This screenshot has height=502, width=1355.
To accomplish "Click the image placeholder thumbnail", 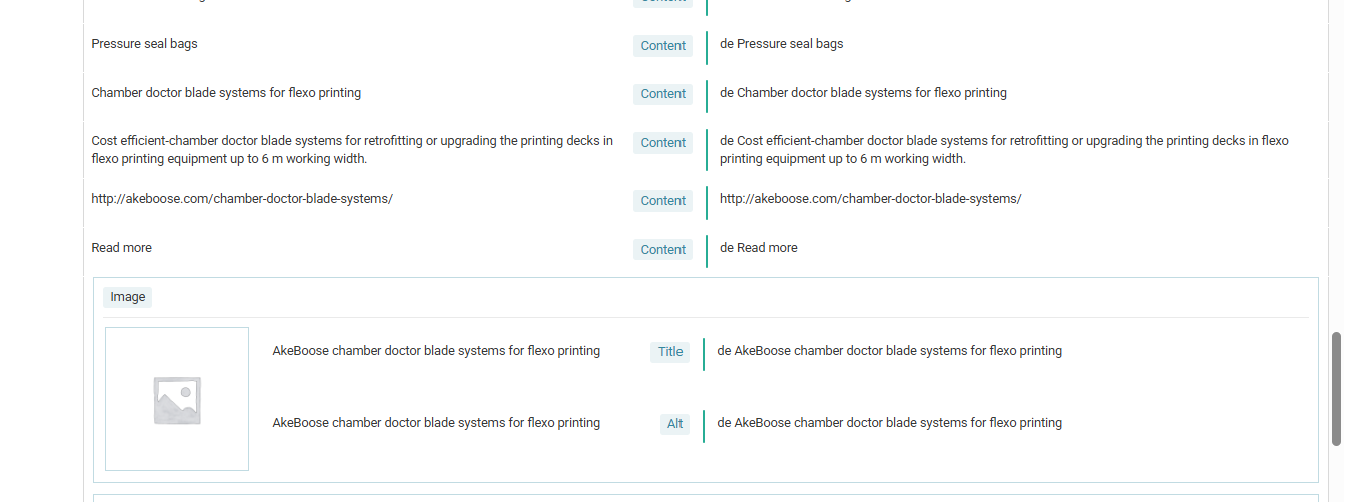I will [177, 399].
